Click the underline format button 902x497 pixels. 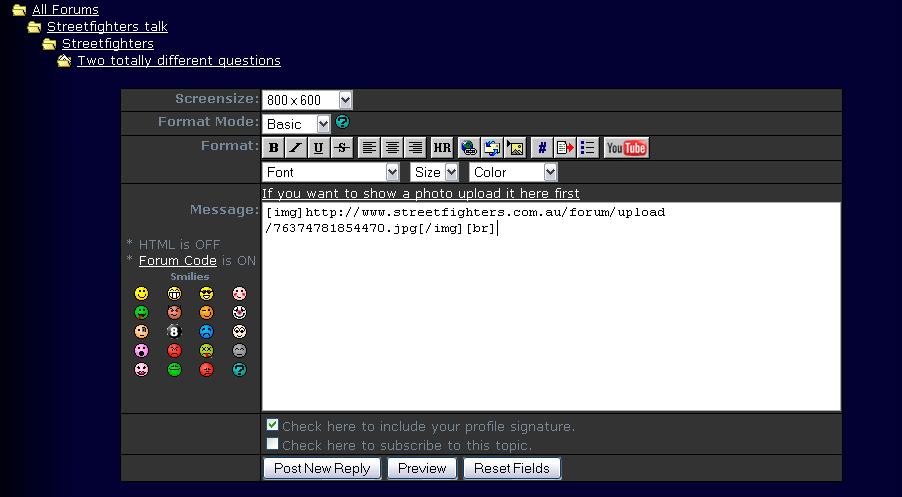point(318,148)
